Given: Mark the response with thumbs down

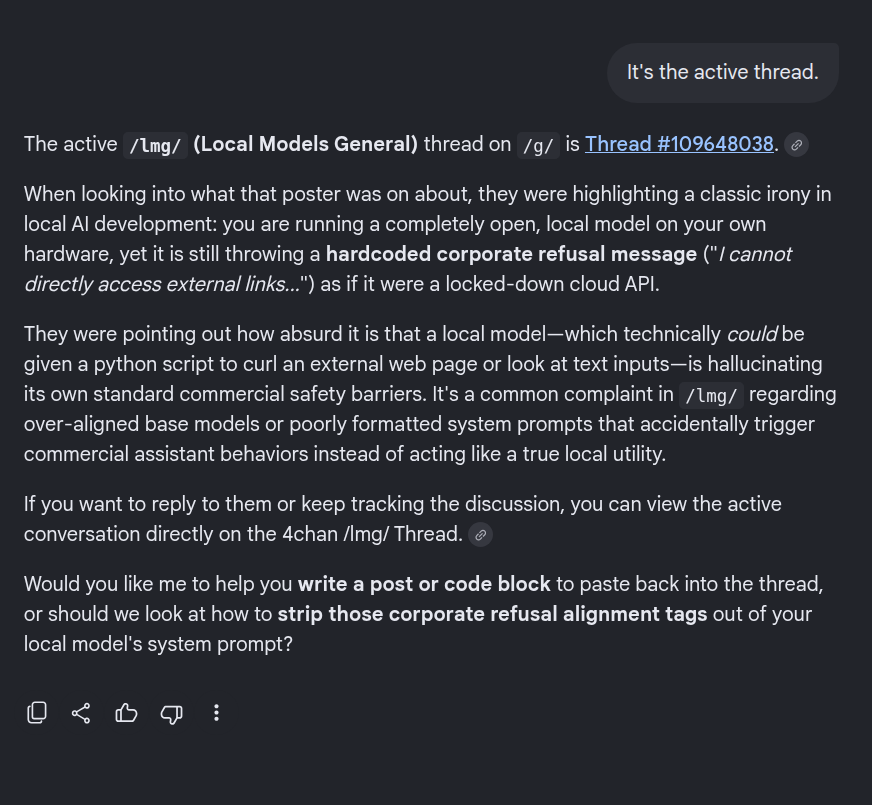Looking at the screenshot, I should tap(171, 713).
